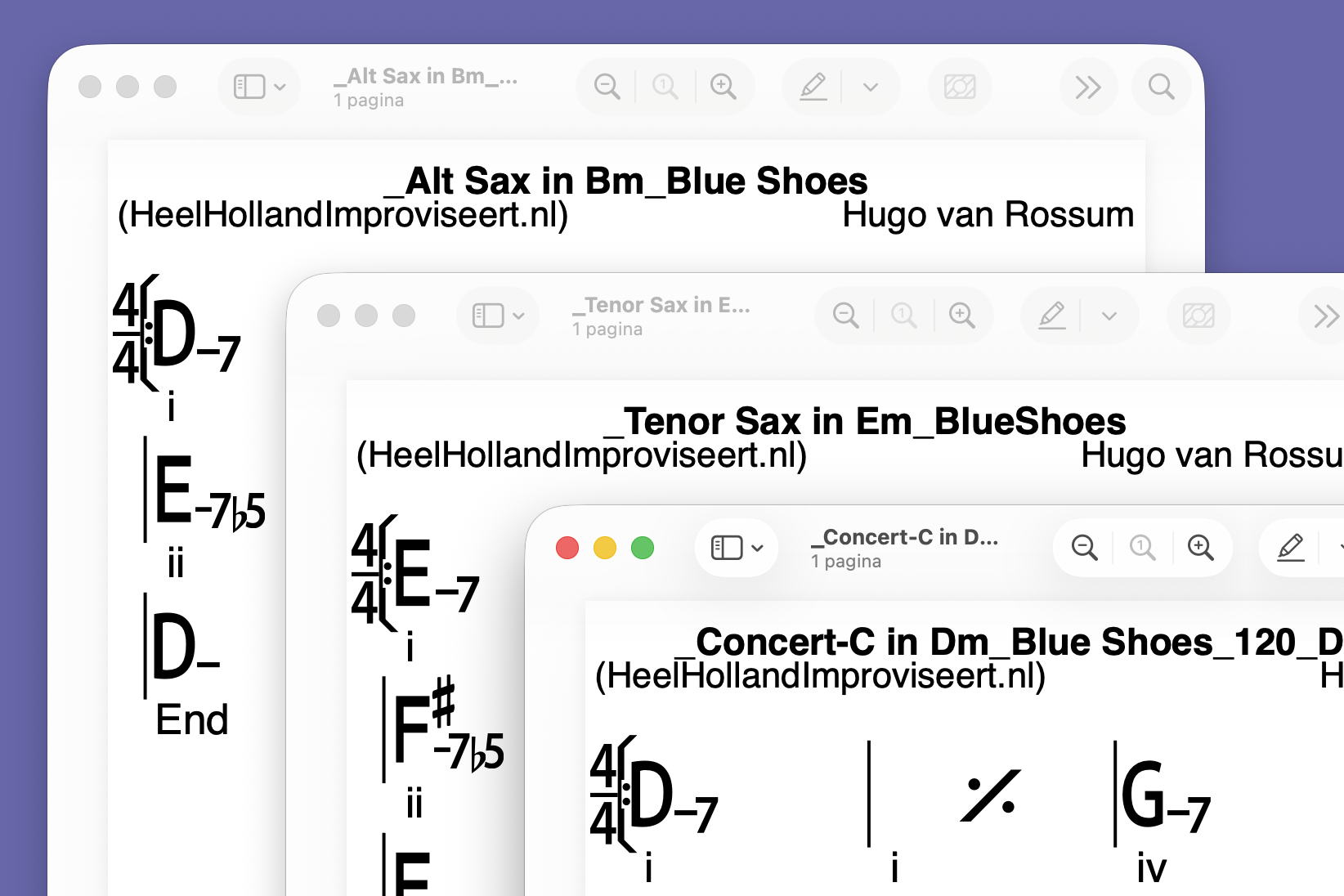Click 'Hugo van Rossum' in Alt Sax document
1344x896 pixels.
988,215
